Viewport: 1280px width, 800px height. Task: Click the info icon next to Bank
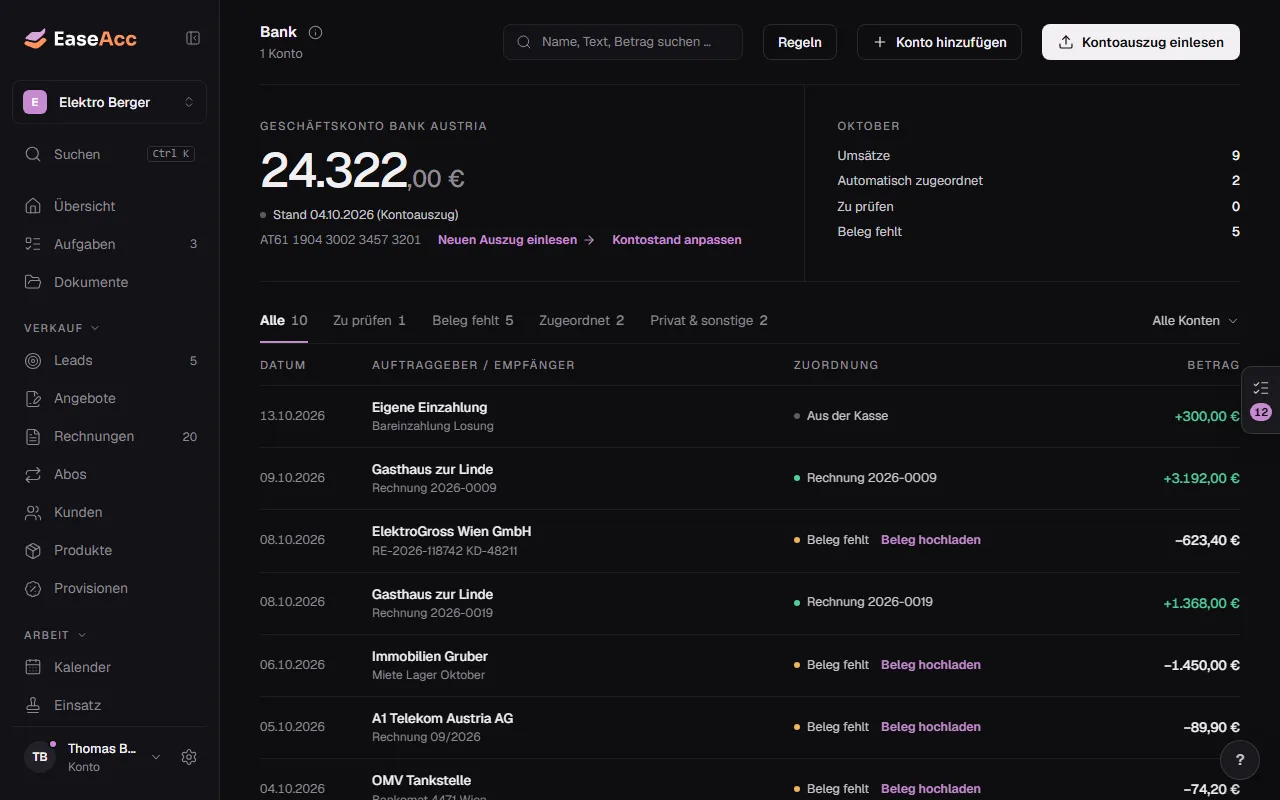(x=316, y=32)
